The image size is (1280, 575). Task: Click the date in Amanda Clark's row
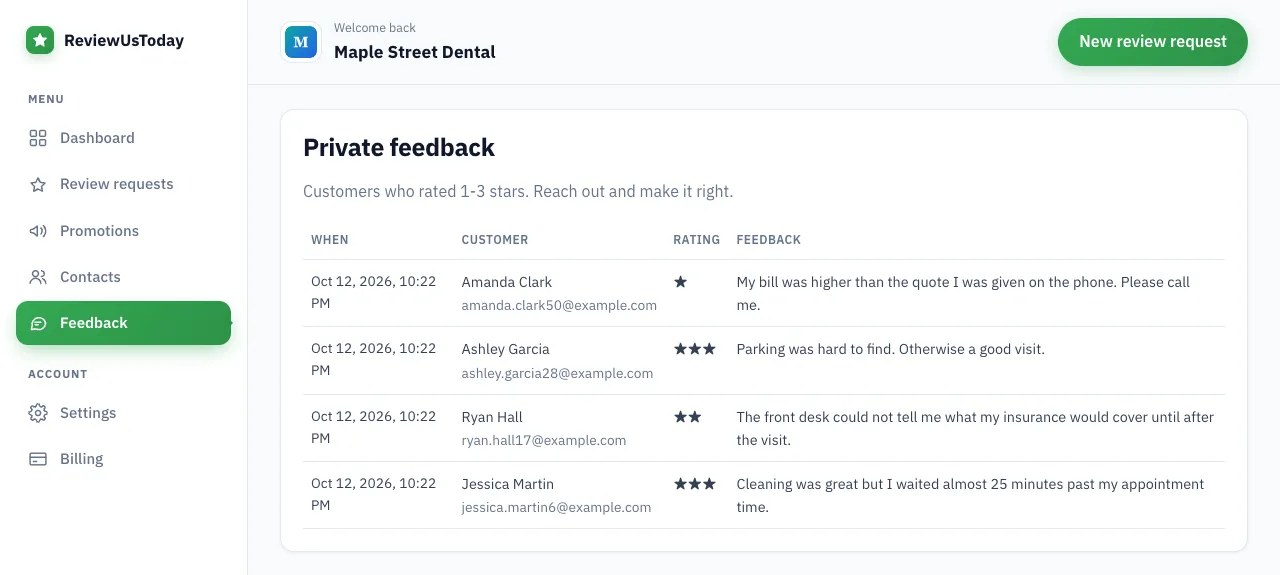(374, 292)
